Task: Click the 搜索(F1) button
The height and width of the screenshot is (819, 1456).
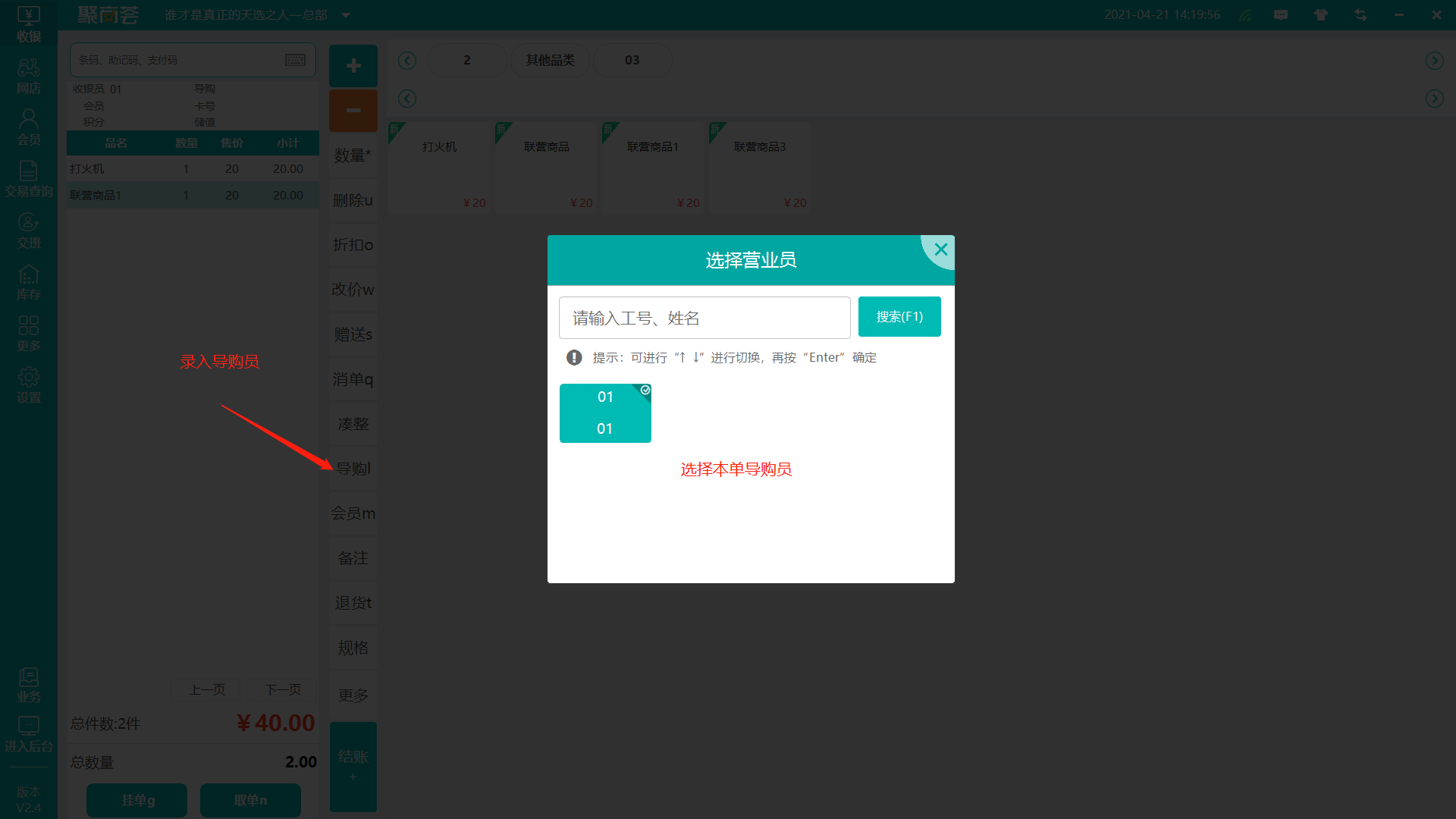Action: [x=899, y=317]
